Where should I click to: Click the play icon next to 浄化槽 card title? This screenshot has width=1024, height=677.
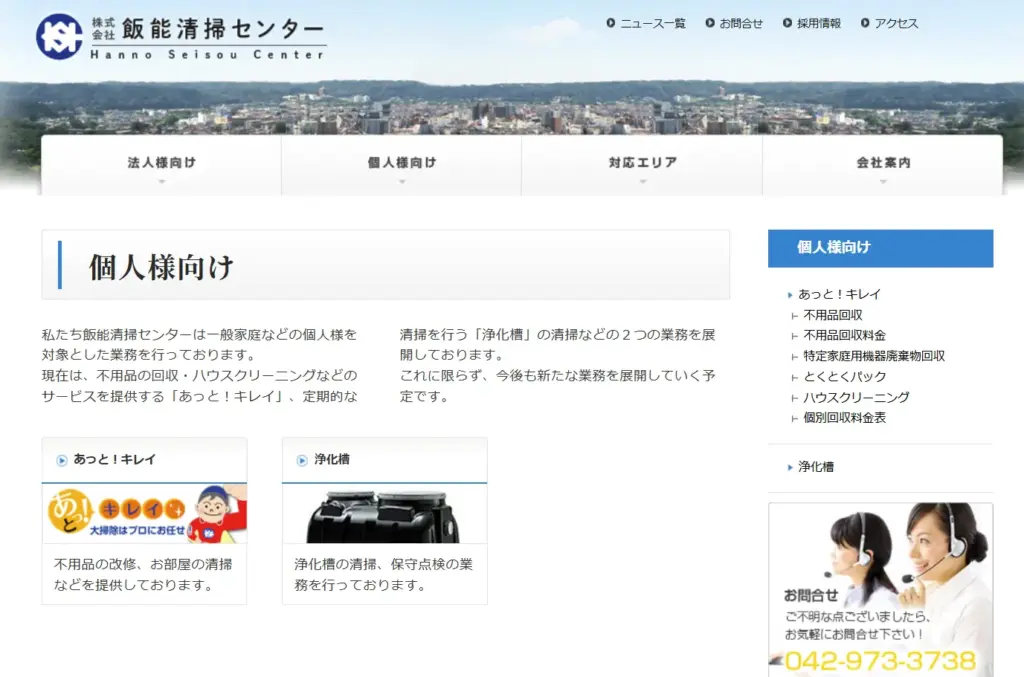coord(302,460)
